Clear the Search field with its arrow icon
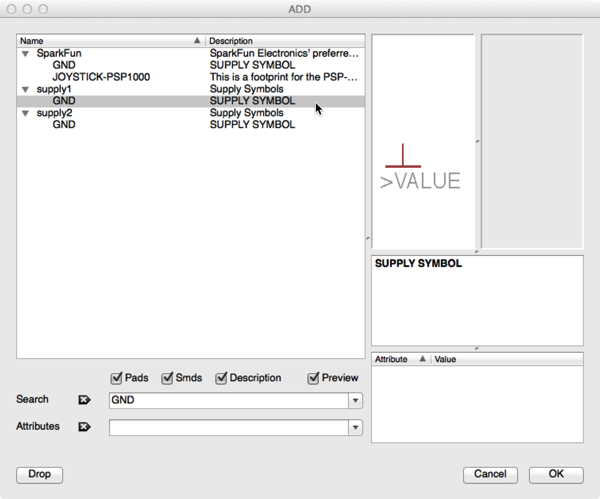The width and height of the screenshot is (600, 499). 84,400
